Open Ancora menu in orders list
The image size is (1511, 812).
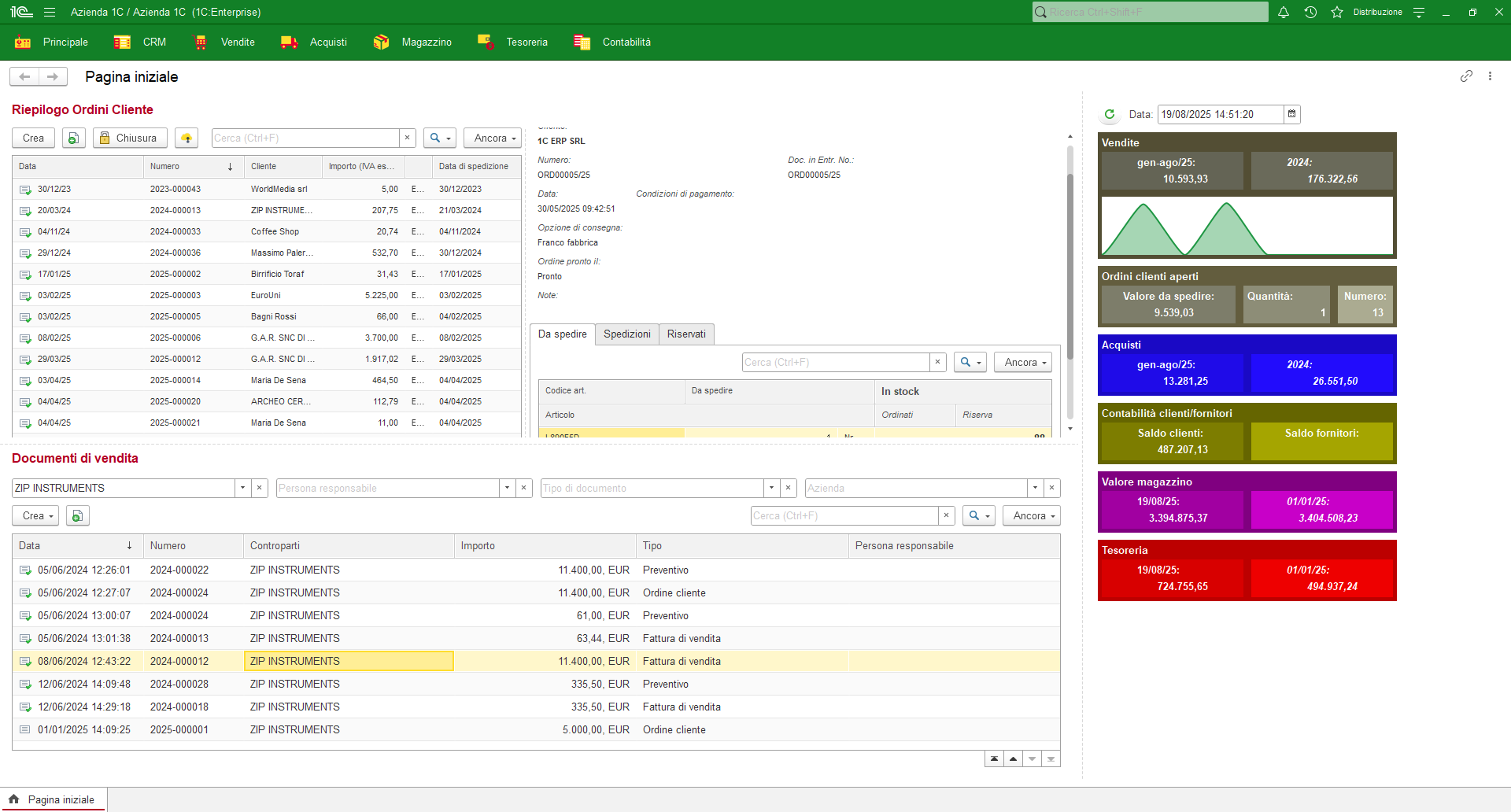click(x=493, y=138)
